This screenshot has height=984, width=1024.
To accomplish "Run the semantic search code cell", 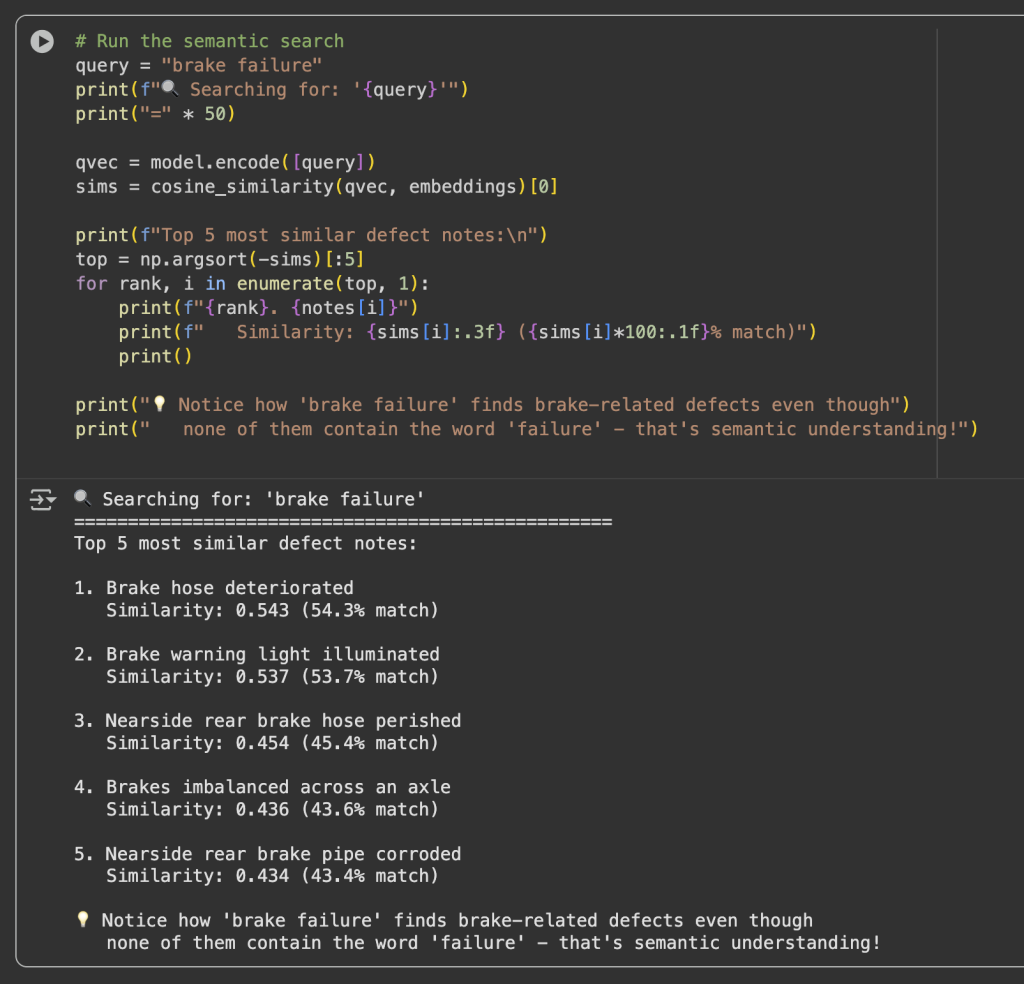I will [x=42, y=41].
